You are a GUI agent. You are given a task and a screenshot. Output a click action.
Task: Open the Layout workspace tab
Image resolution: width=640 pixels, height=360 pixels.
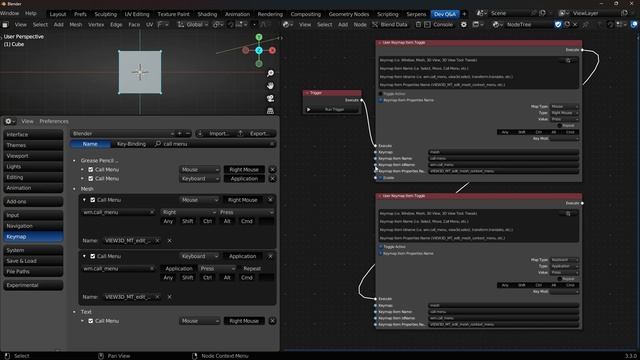[58, 14]
